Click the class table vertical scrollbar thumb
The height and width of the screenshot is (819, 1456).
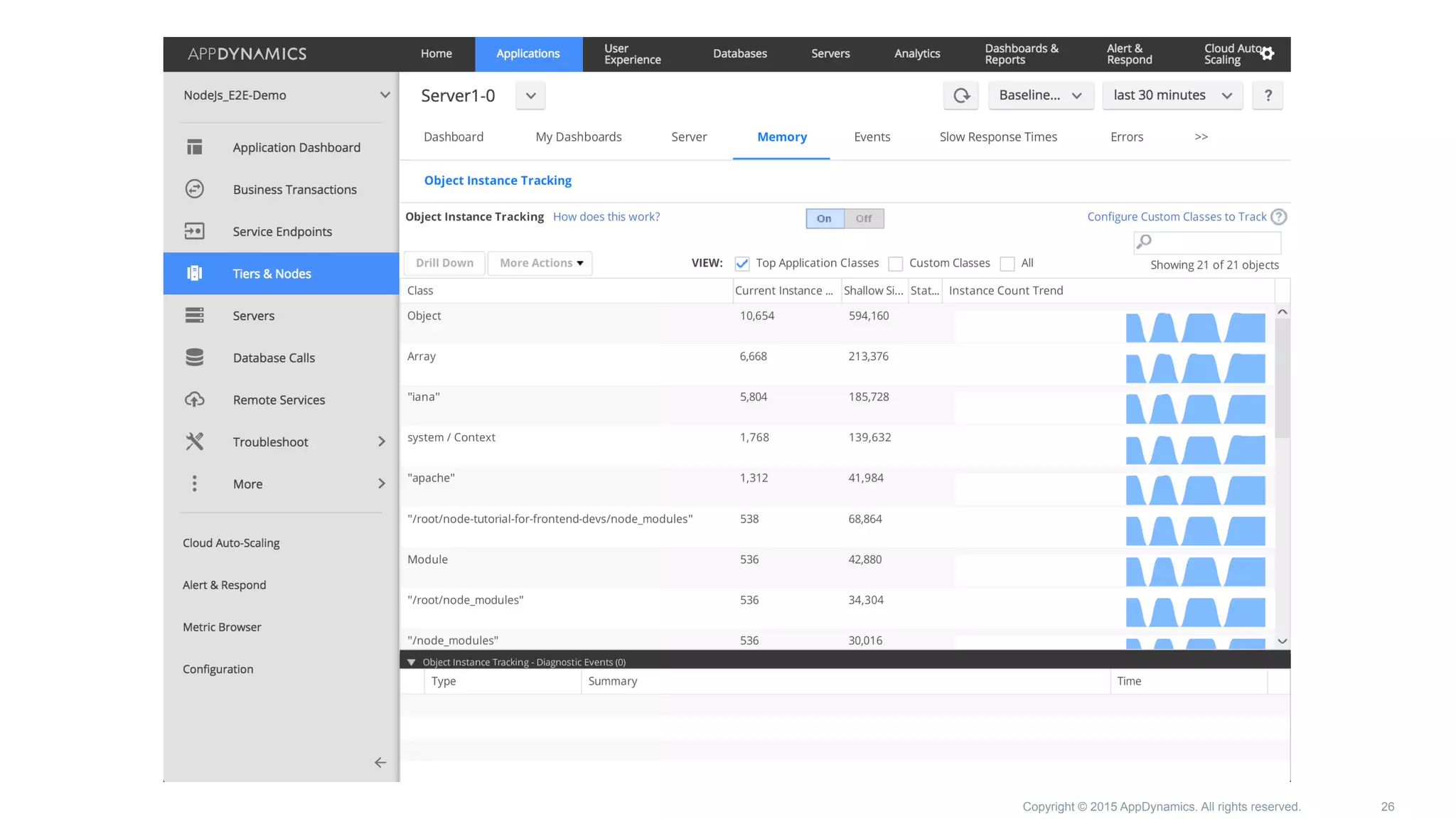(x=1282, y=378)
